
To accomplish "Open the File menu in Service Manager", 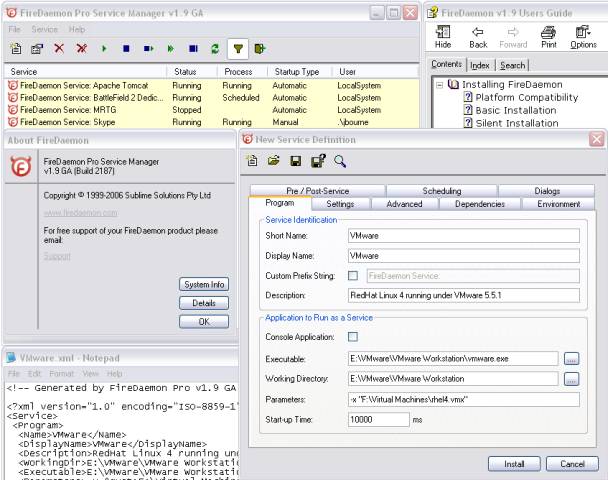I will tap(14, 29).
